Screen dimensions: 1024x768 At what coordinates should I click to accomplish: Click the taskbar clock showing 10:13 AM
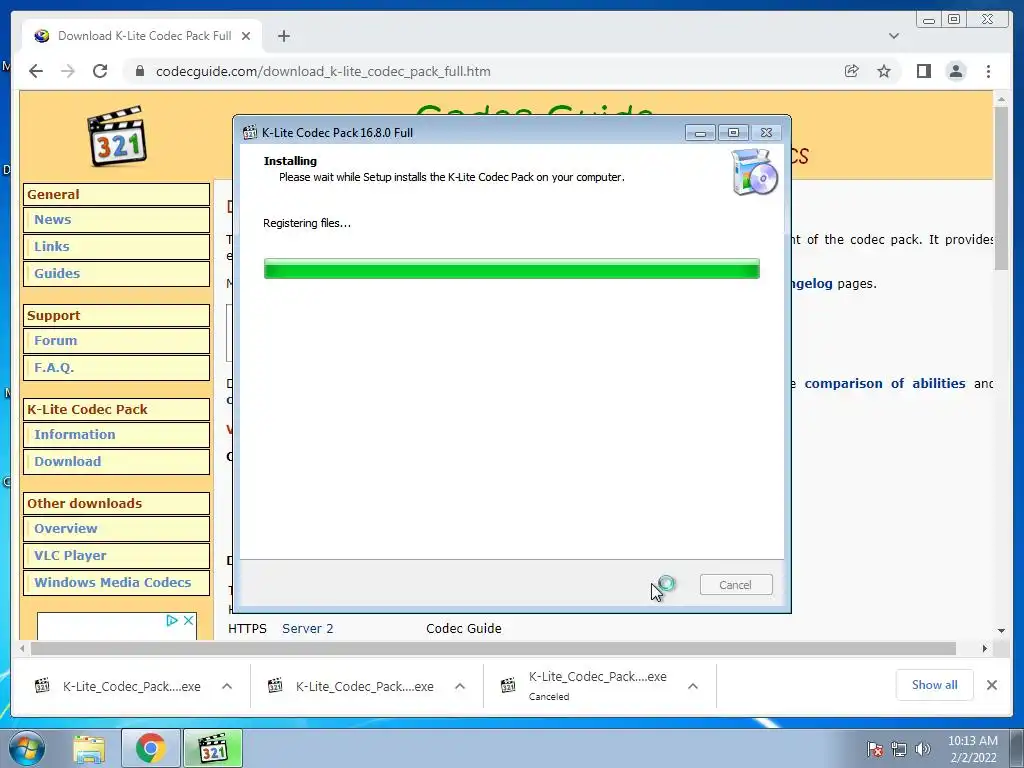coord(973,749)
